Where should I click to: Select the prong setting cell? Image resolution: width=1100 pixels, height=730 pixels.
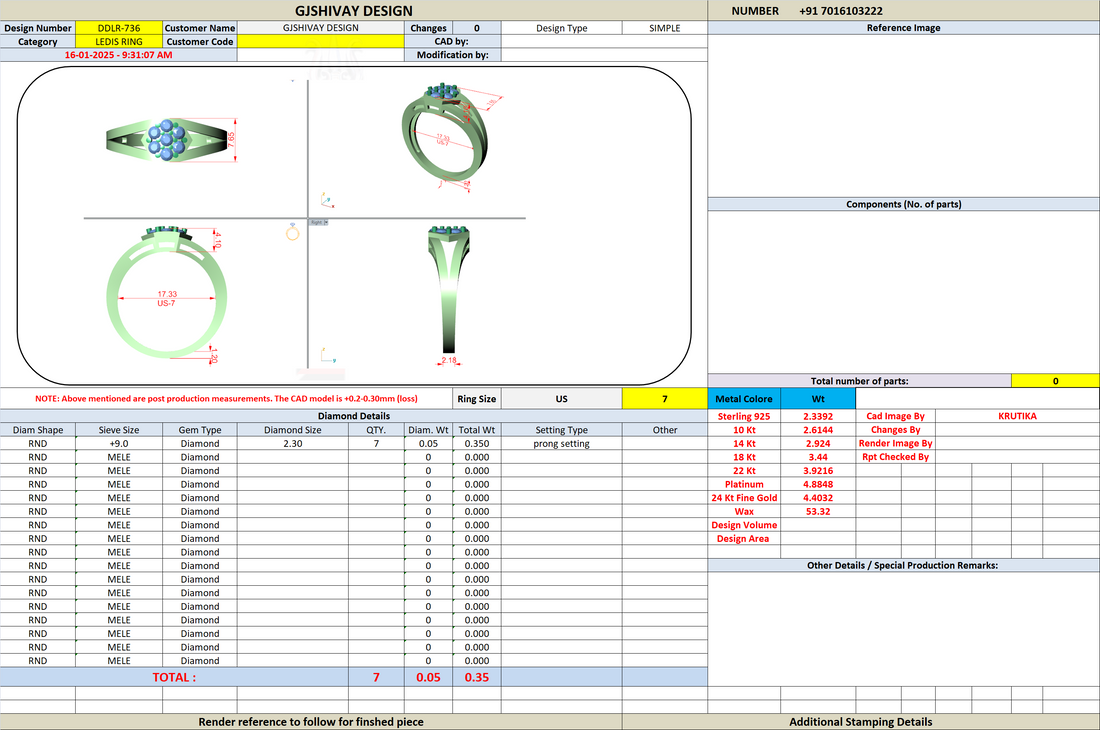pyautogui.click(x=561, y=443)
